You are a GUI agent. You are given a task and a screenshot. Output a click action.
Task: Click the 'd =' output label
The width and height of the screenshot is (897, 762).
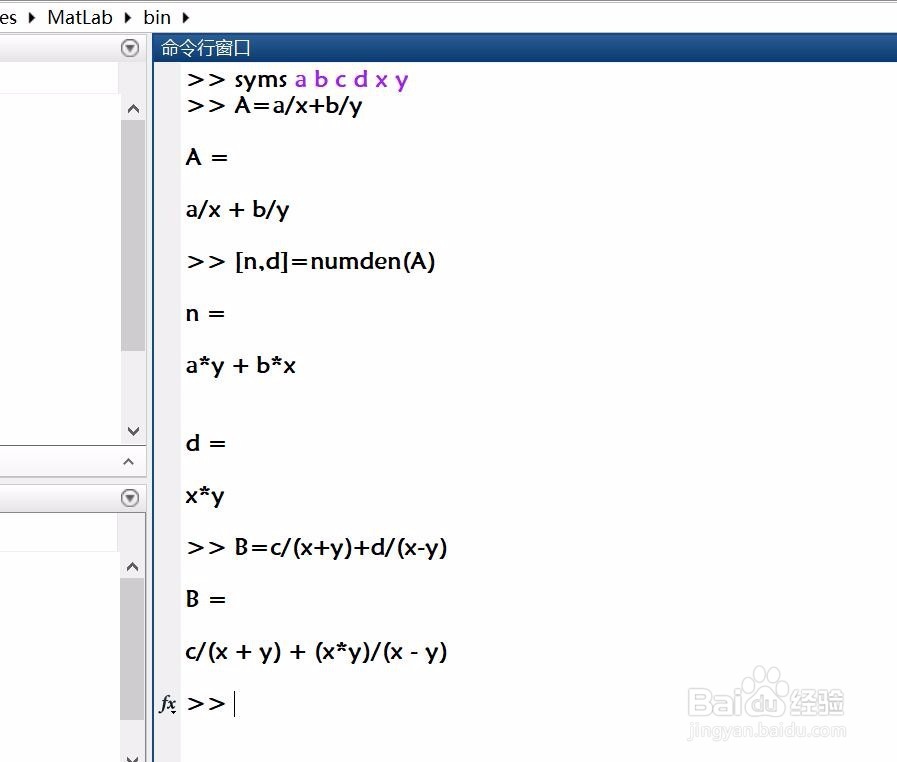(x=205, y=443)
